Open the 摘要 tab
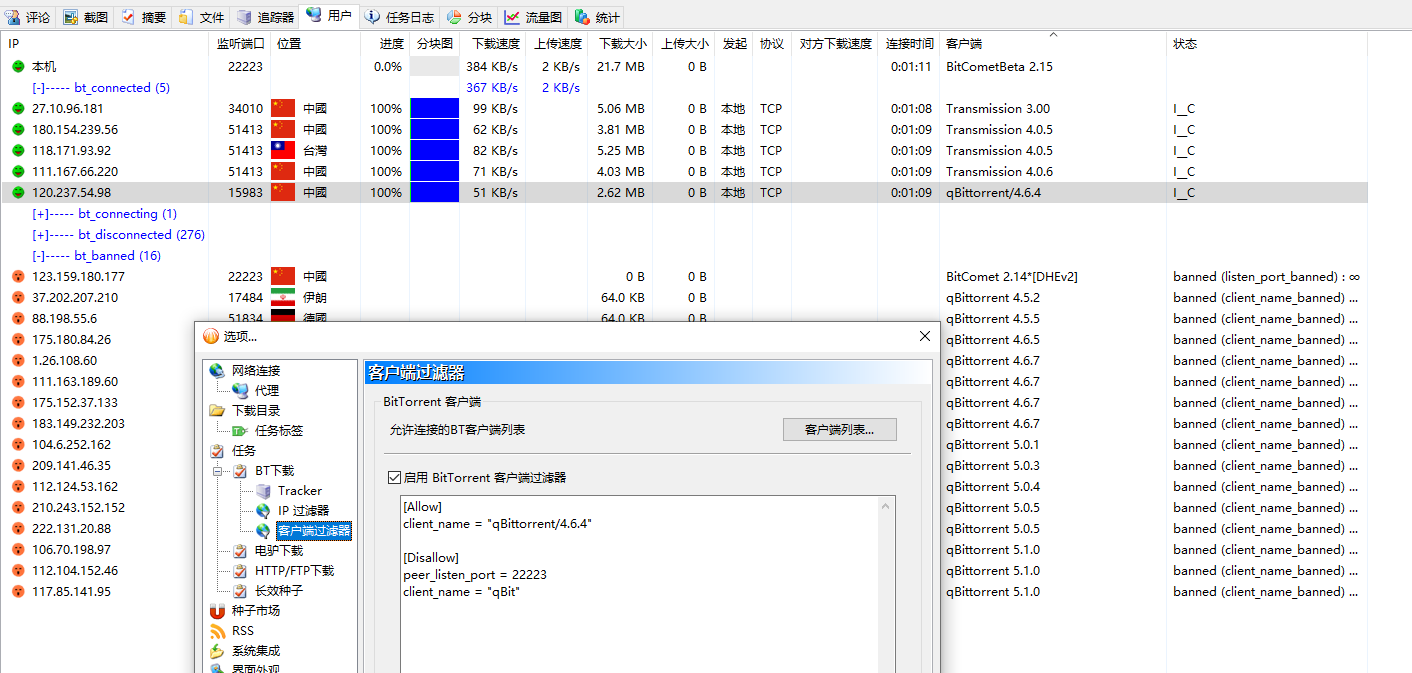The height and width of the screenshot is (673, 1412). click(x=143, y=17)
